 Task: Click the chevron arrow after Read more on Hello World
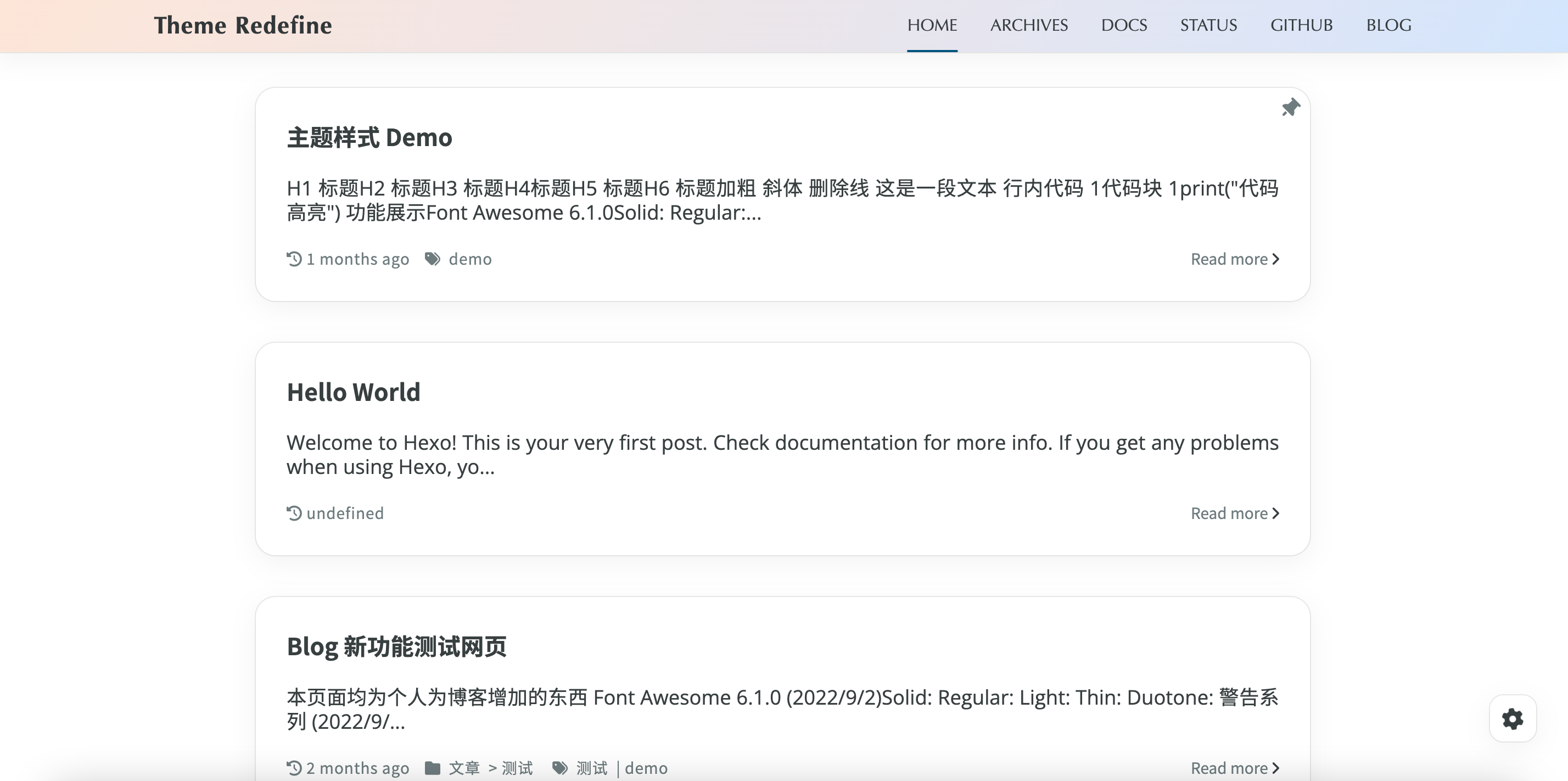click(x=1276, y=513)
